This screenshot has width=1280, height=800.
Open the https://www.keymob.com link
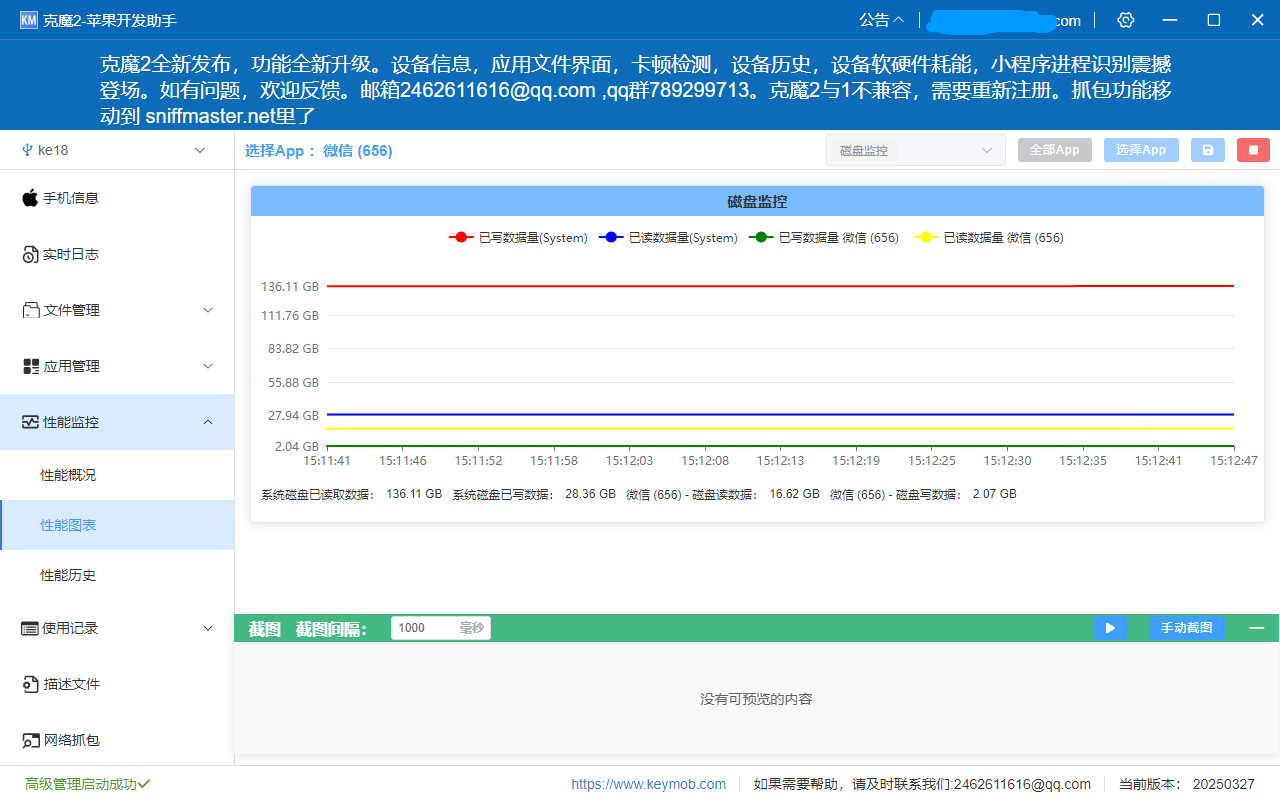tap(649, 784)
